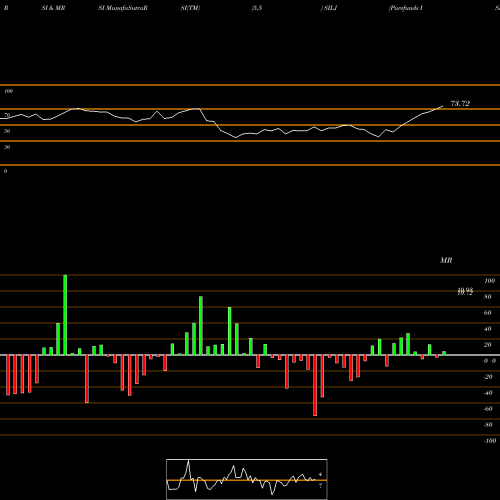500x500 pixels.
Task: Click the "SI(TM)" header text
Action: tap(190, 8)
